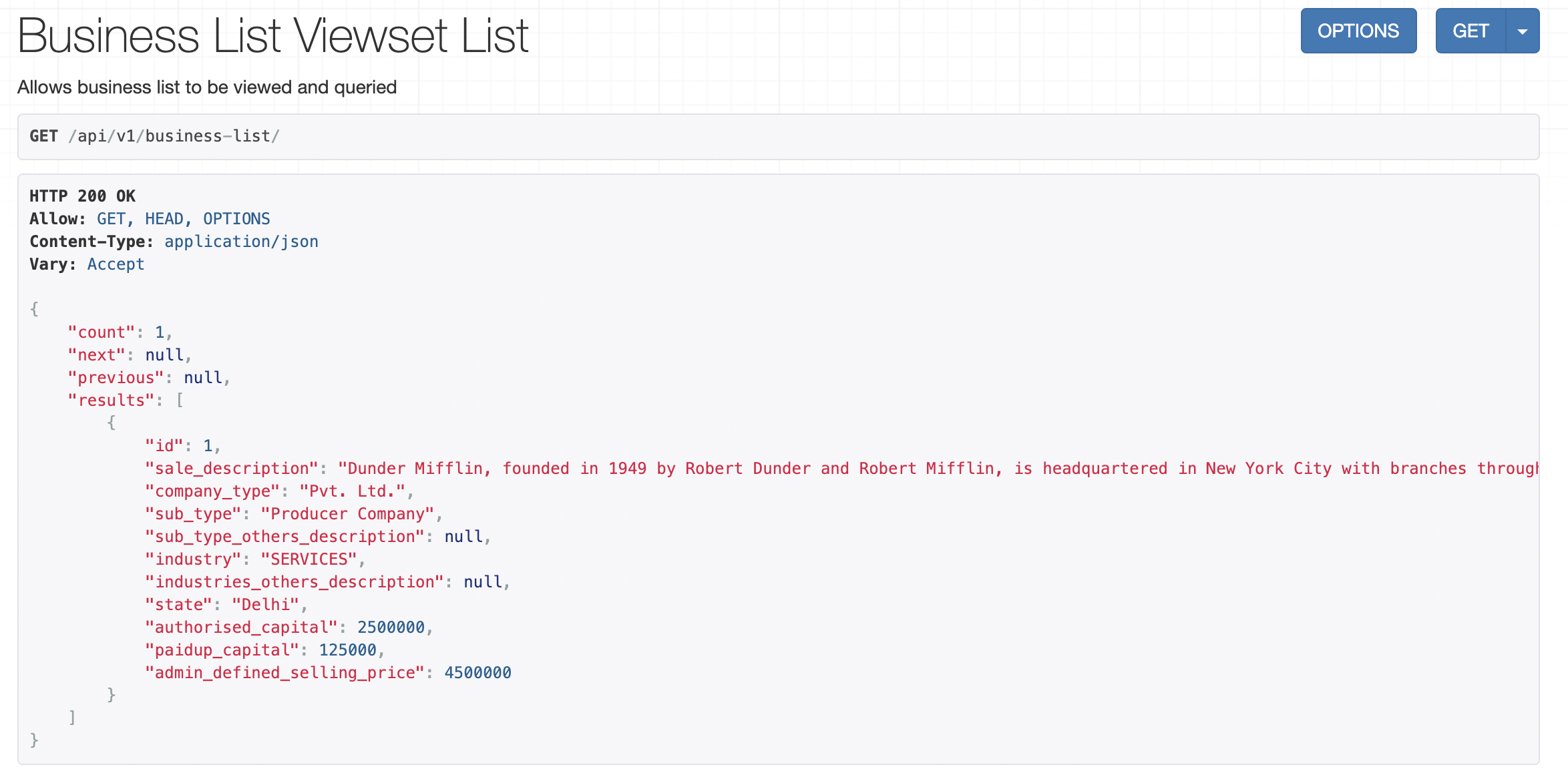
Task: Click the "Producer Company" sub_type value
Action: pos(347,514)
